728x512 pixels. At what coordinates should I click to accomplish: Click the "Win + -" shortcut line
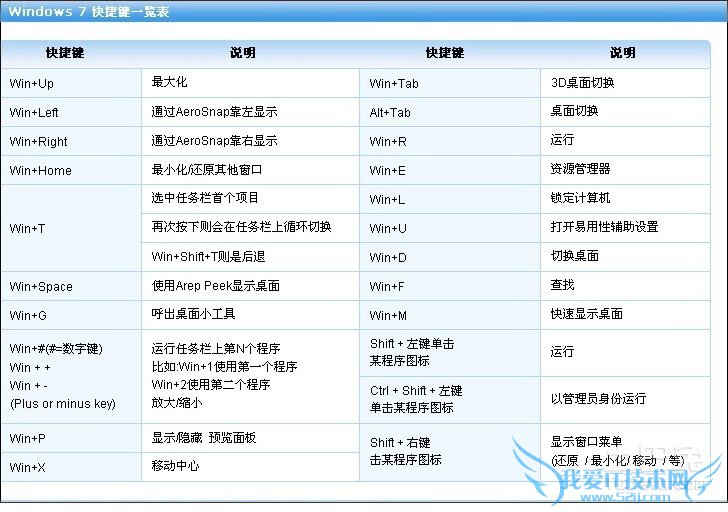[x=28, y=385]
